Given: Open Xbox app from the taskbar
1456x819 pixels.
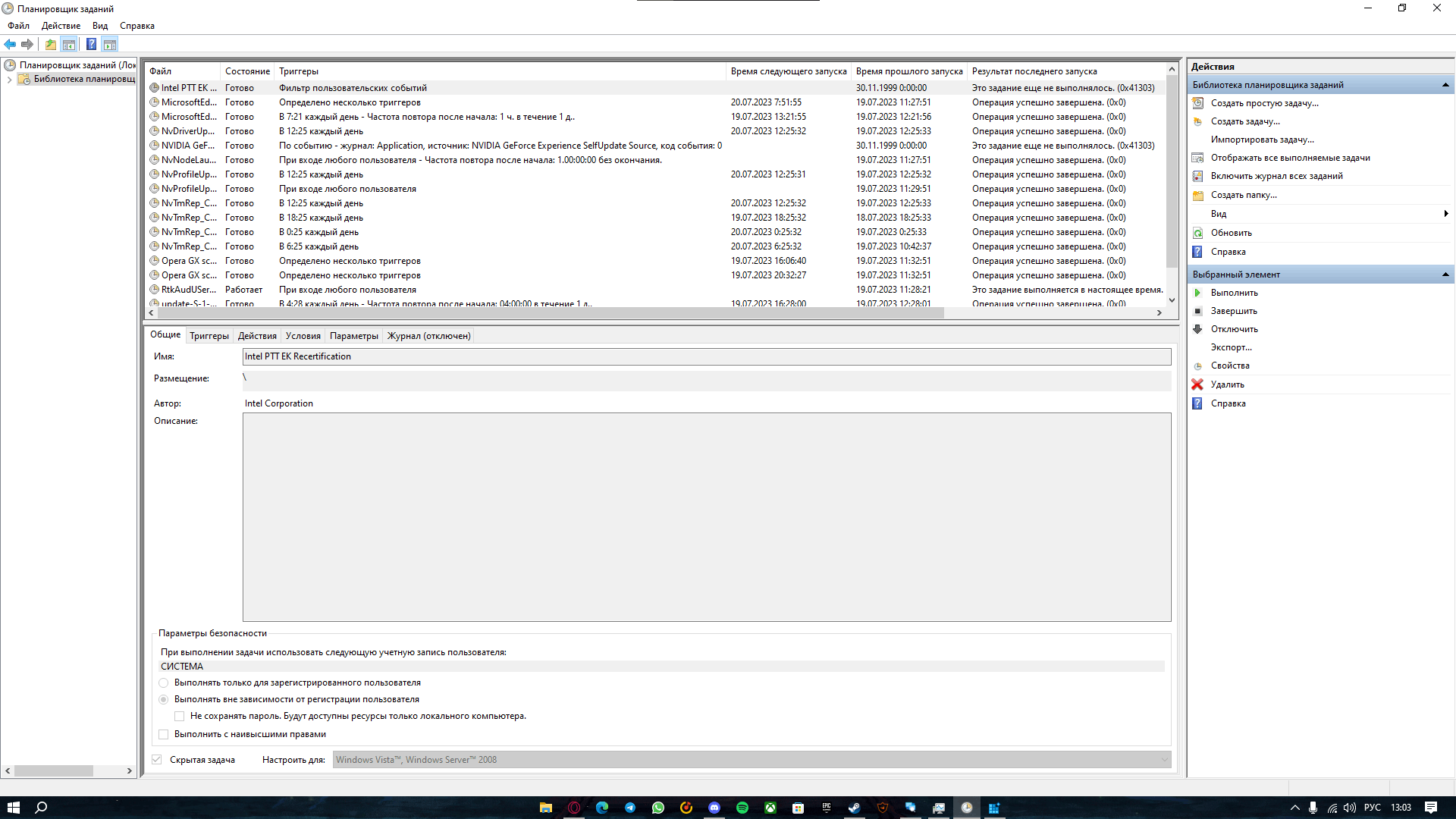Looking at the screenshot, I should point(770,808).
